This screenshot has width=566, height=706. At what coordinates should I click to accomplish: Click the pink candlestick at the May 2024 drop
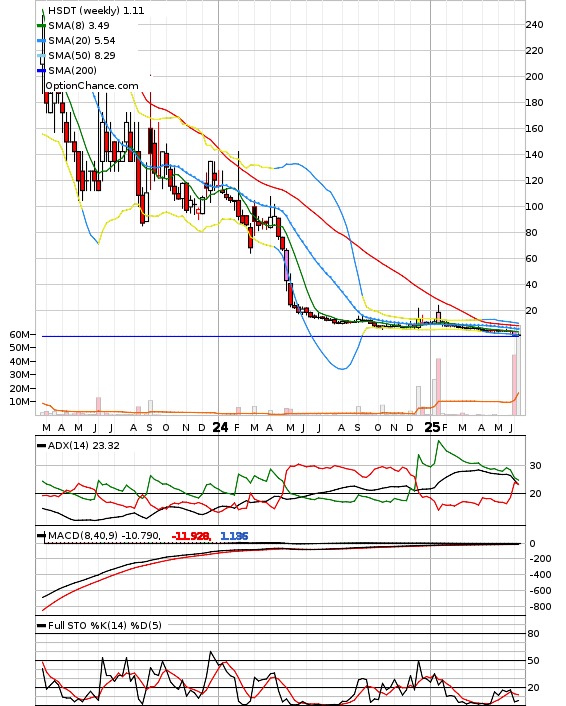[286, 266]
